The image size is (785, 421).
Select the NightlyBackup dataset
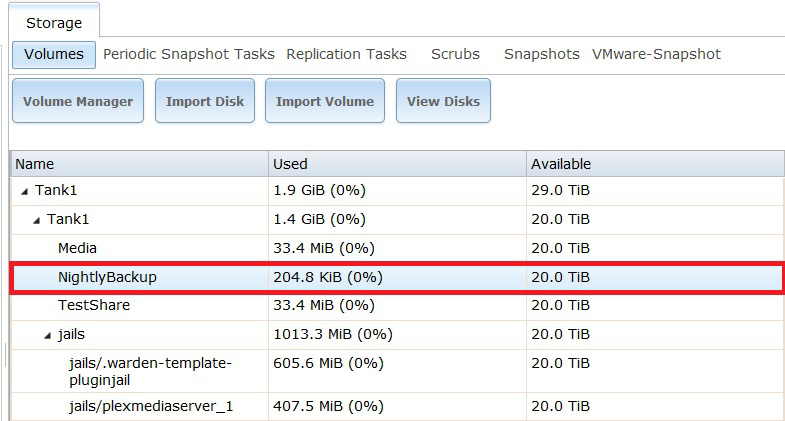[107, 277]
